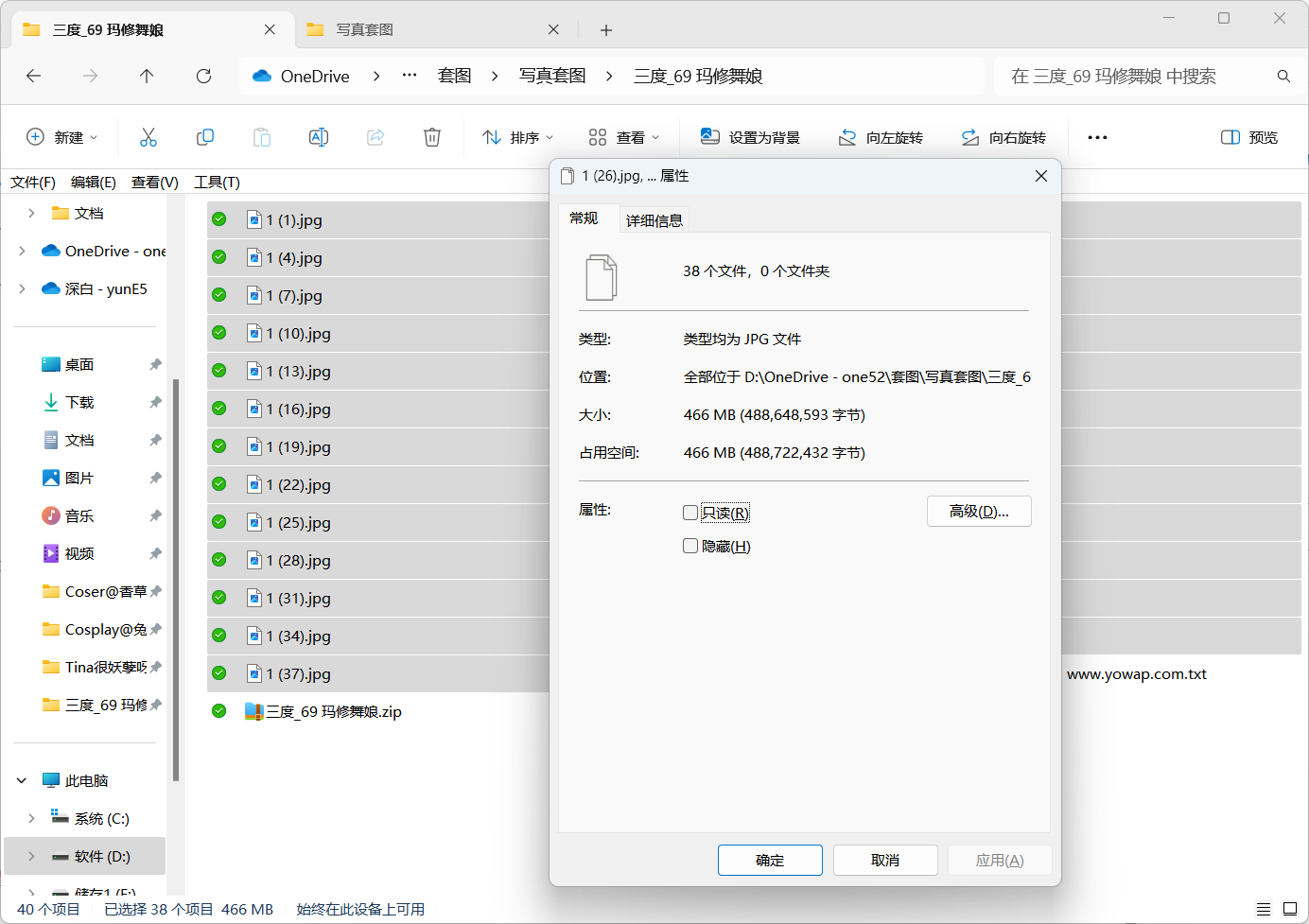The image size is (1309, 924).
Task: Expand 此电脑 in the sidebar
Action: 21,780
